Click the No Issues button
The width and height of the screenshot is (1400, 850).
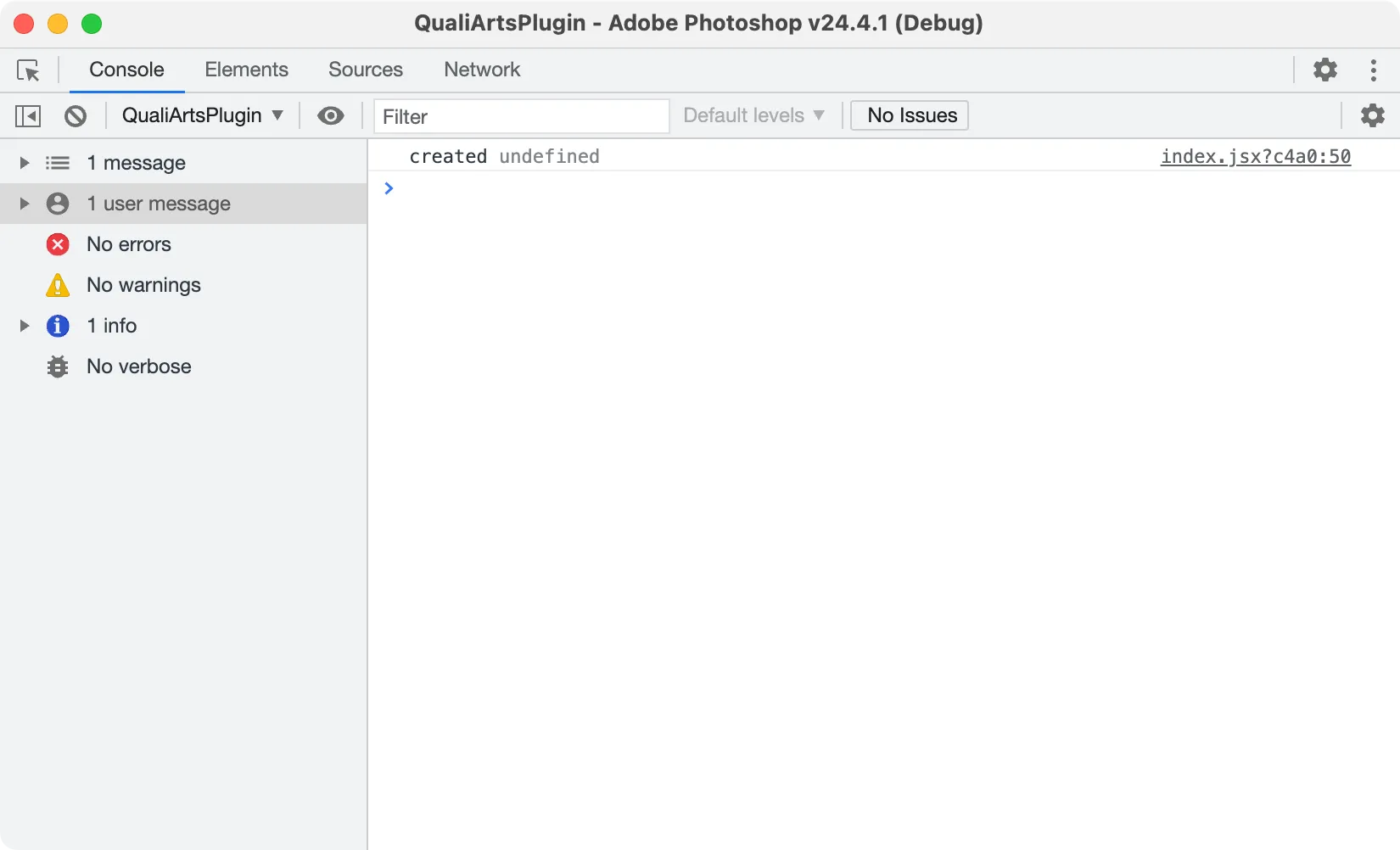pyautogui.click(x=911, y=115)
